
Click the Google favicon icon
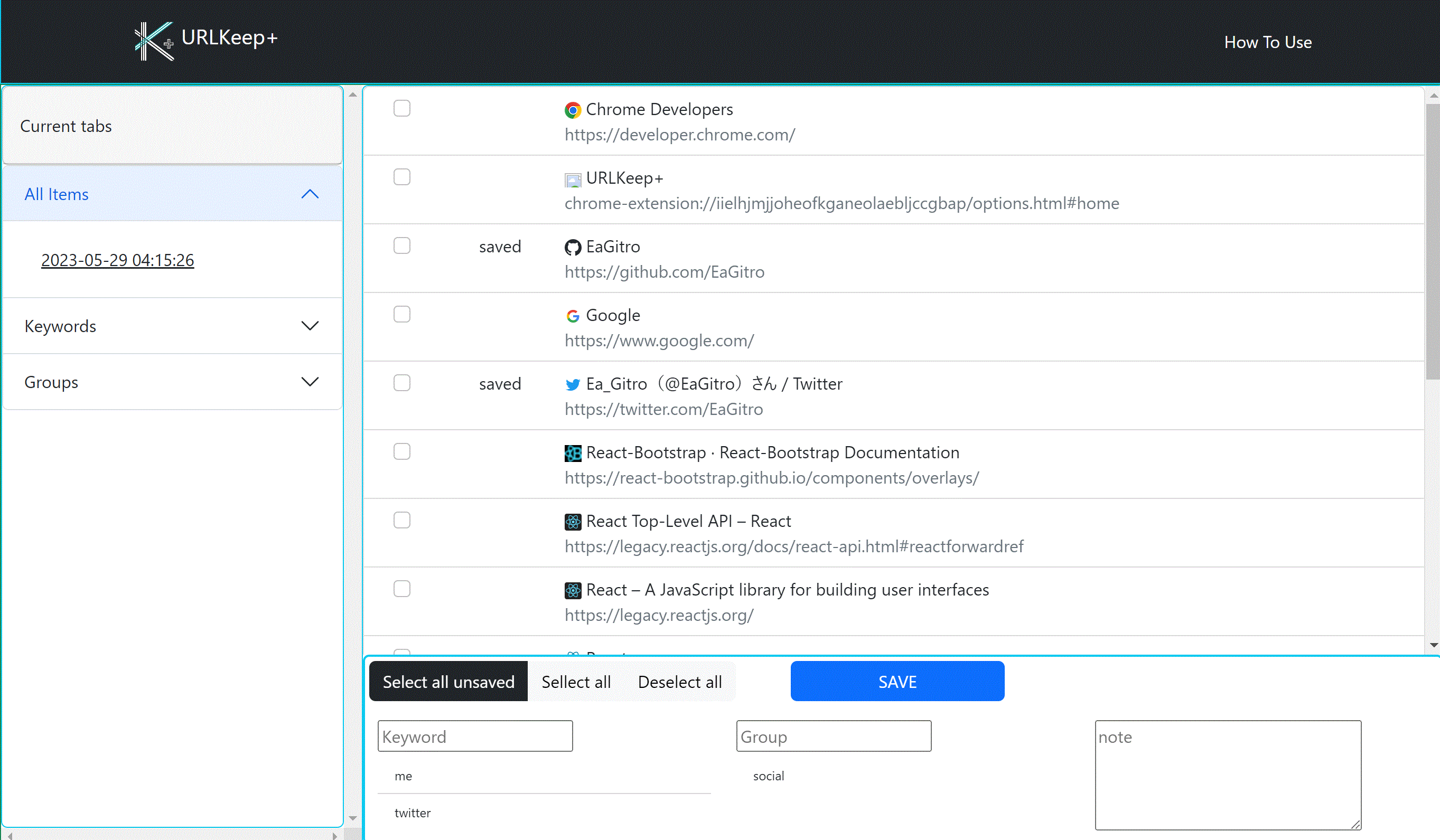[x=573, y=316]
